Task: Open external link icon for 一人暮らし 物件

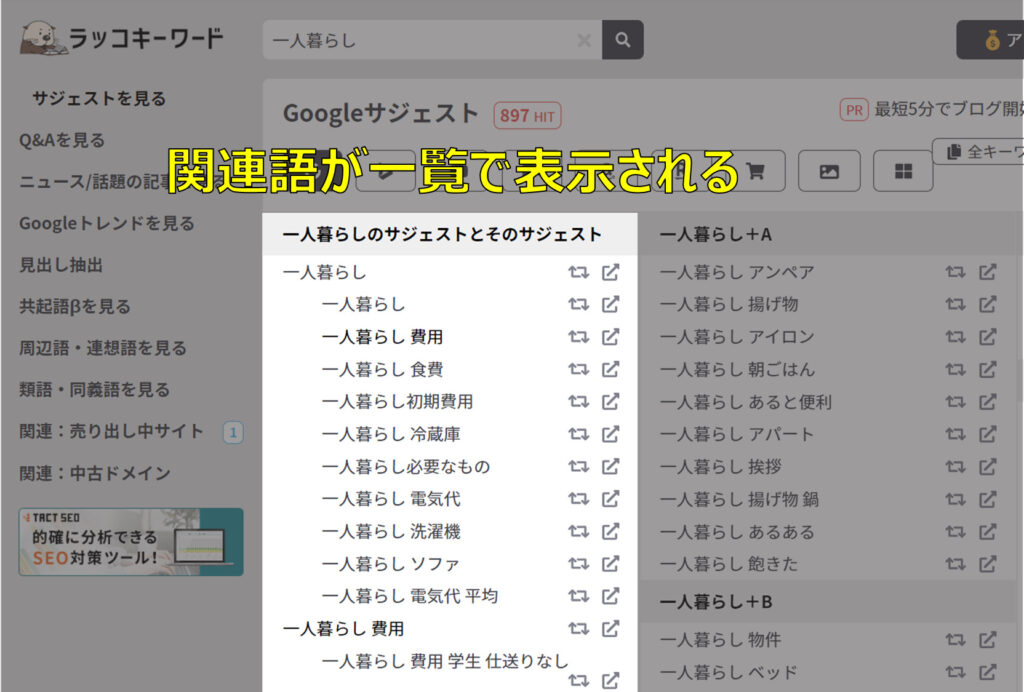Action: pos(987,639)
